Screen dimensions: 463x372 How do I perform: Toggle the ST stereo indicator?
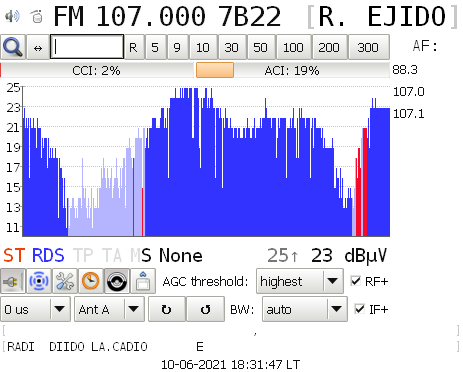click(x=14, y=255)
